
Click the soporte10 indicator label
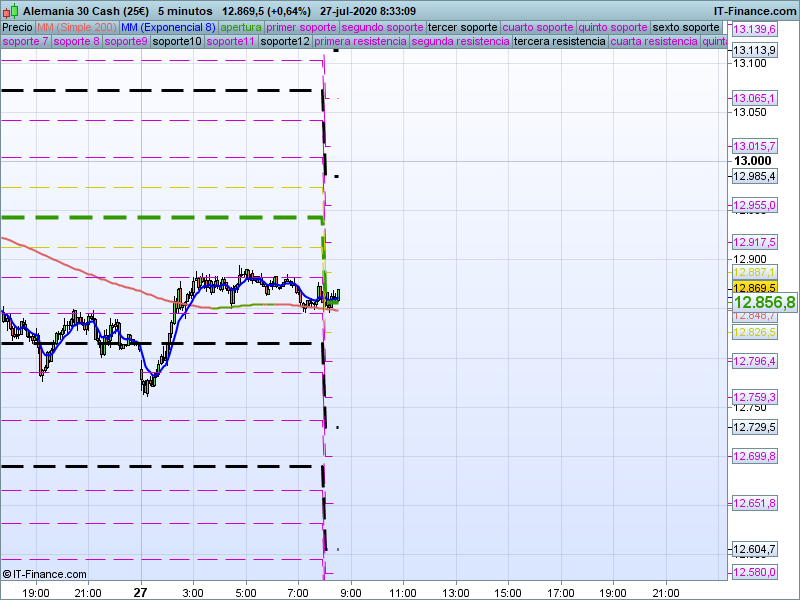pyautogui.click(x=177, y=42)
